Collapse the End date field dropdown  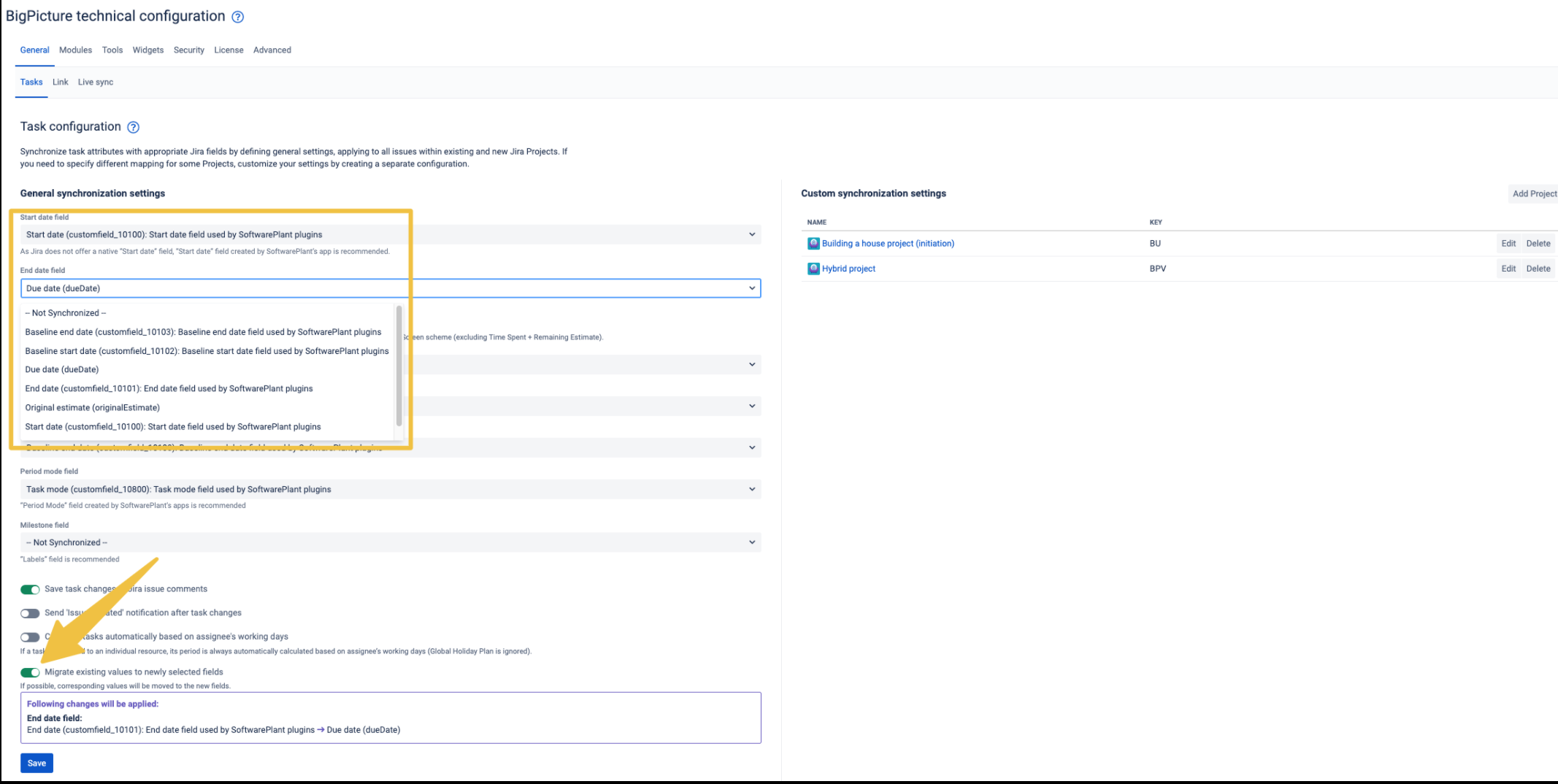(391, 288)
